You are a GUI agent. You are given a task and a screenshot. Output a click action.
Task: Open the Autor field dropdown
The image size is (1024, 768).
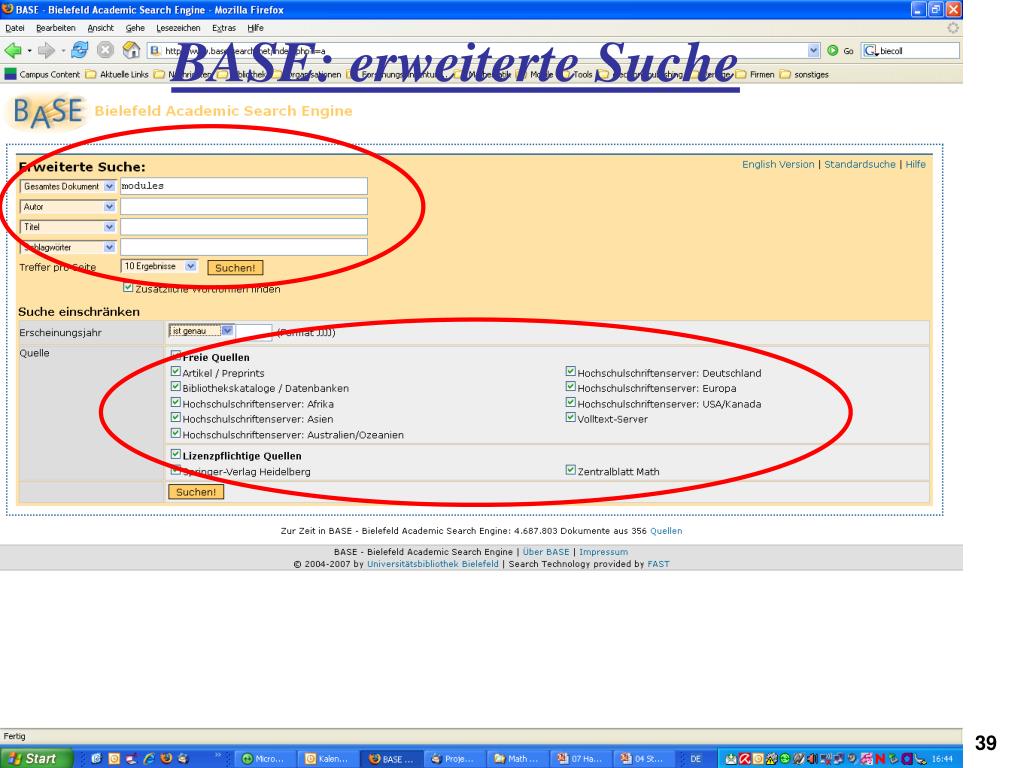(x=68, y=207)
